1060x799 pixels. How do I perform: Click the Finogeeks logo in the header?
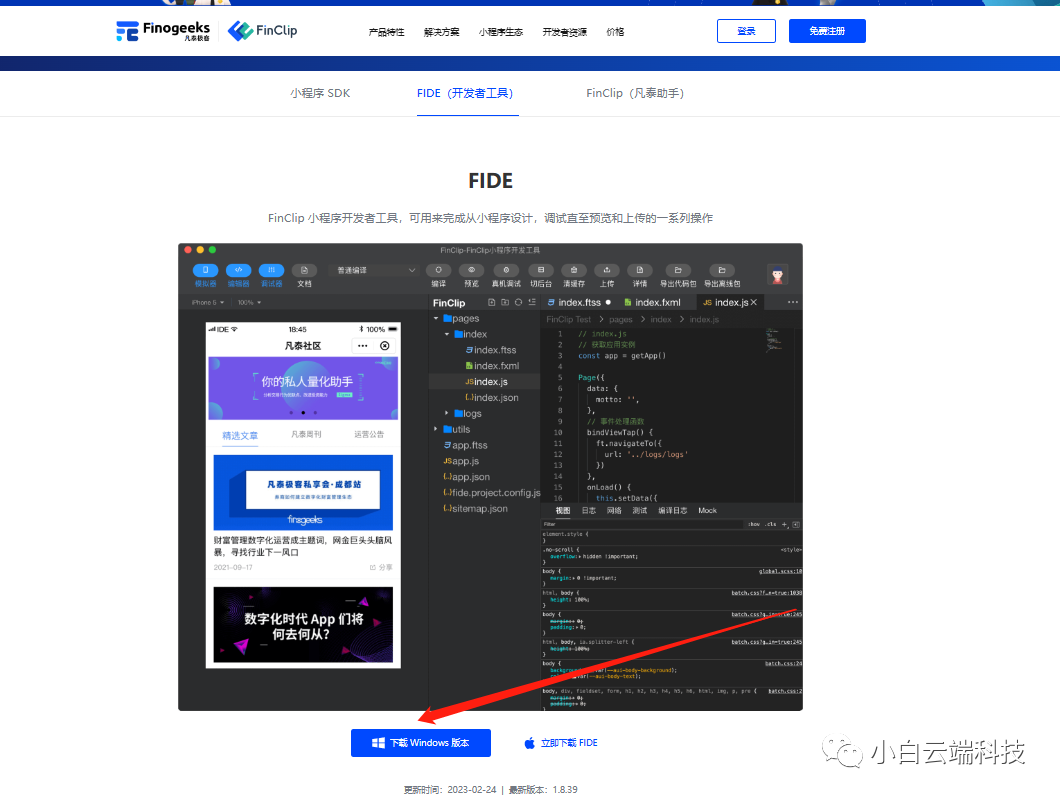163,30
